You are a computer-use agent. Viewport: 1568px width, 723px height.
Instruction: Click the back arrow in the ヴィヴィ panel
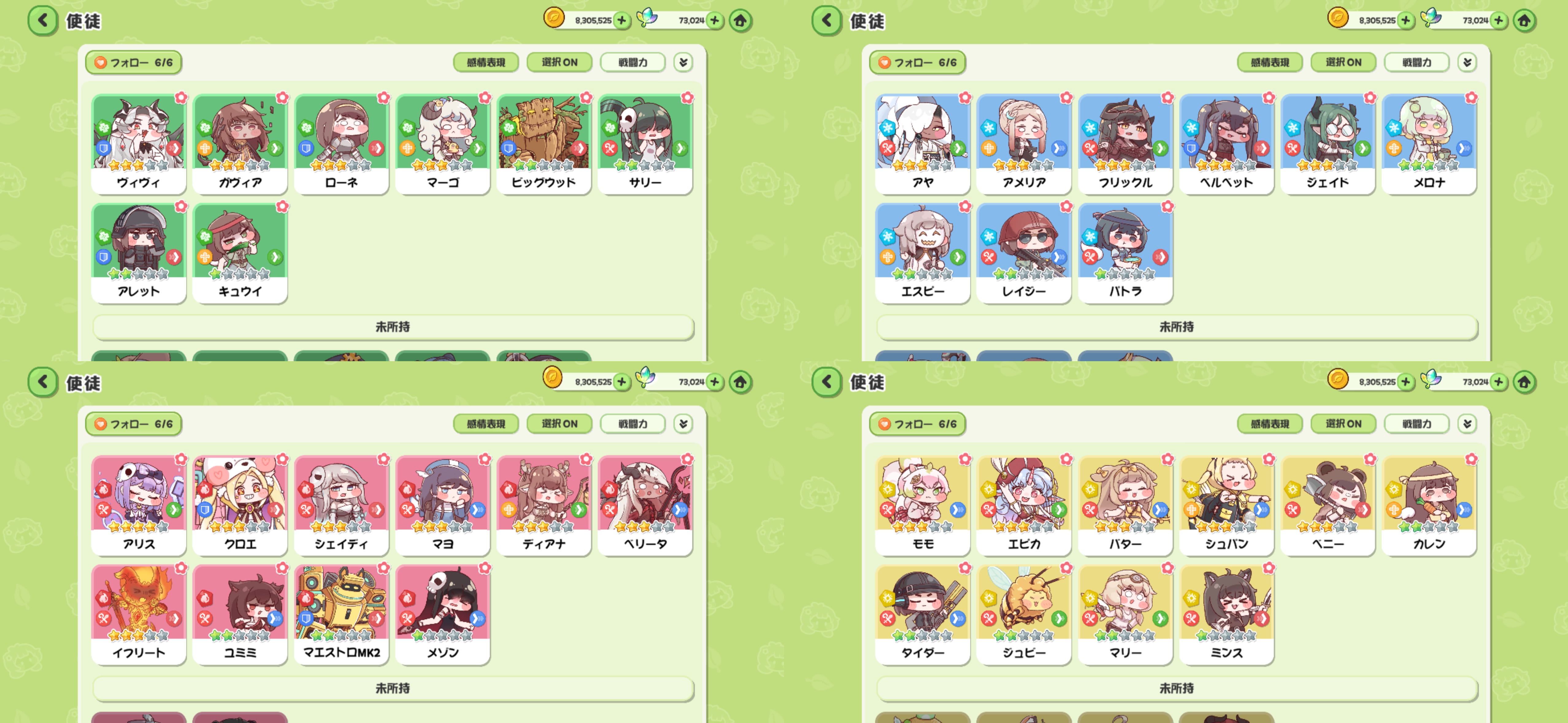(43, 21)
